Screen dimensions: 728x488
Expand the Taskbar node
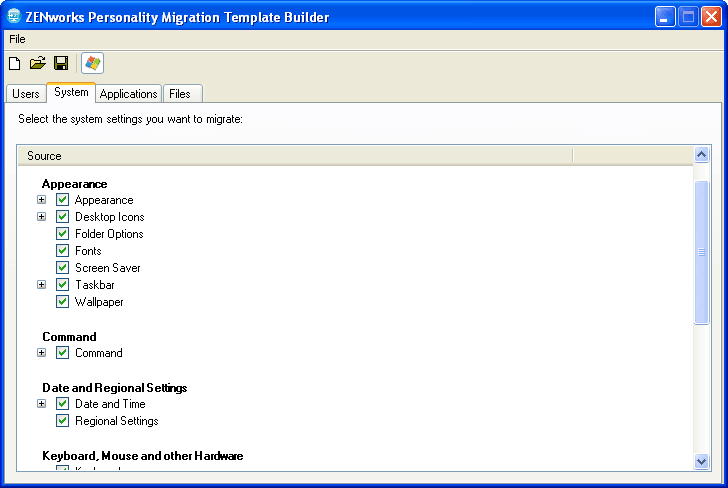42,285
